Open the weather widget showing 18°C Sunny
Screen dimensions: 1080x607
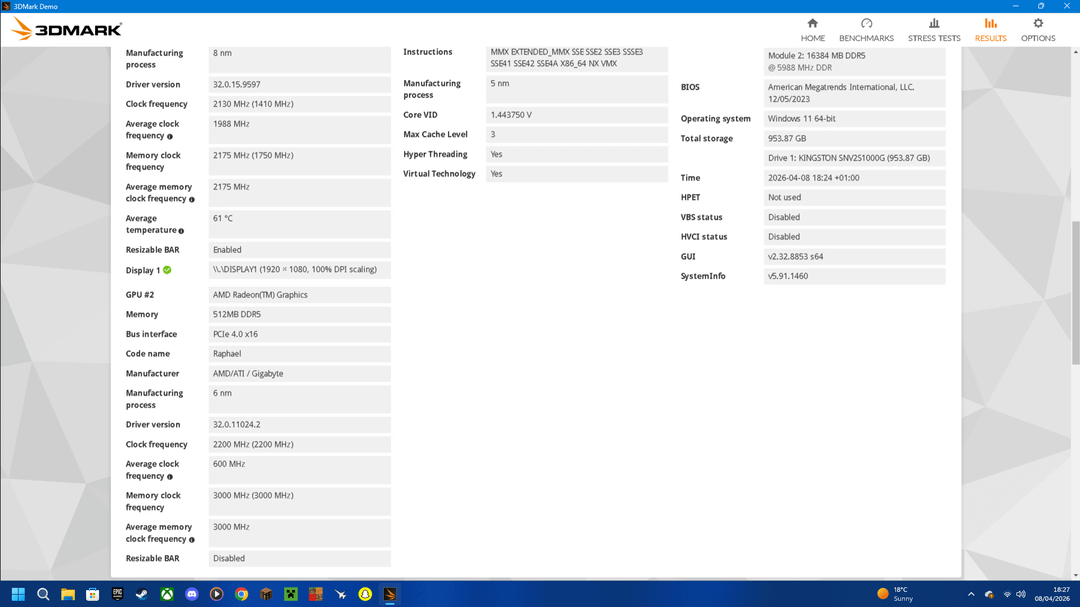tap(895, 594)
